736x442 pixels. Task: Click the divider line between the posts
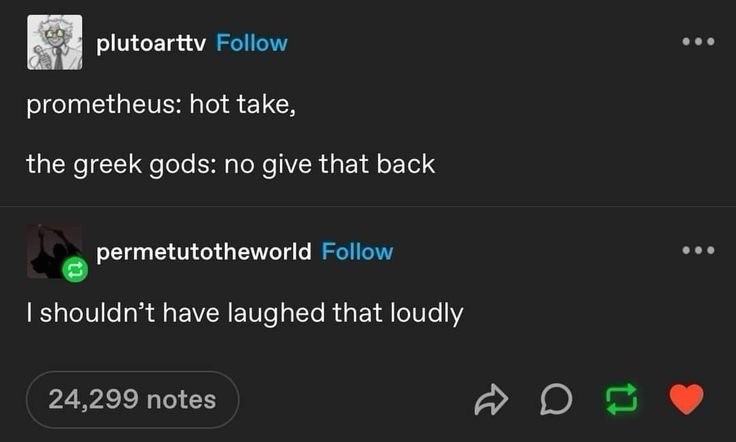368,206
